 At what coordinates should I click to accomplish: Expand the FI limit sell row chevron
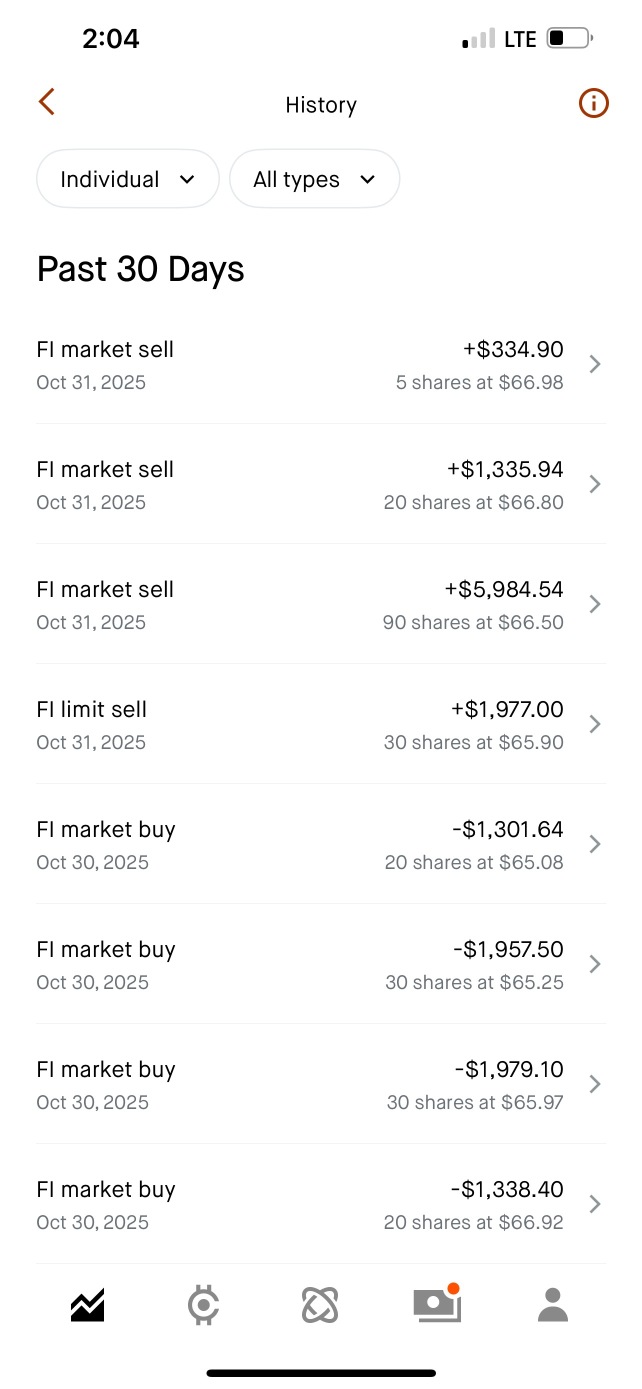click(595, 724)
